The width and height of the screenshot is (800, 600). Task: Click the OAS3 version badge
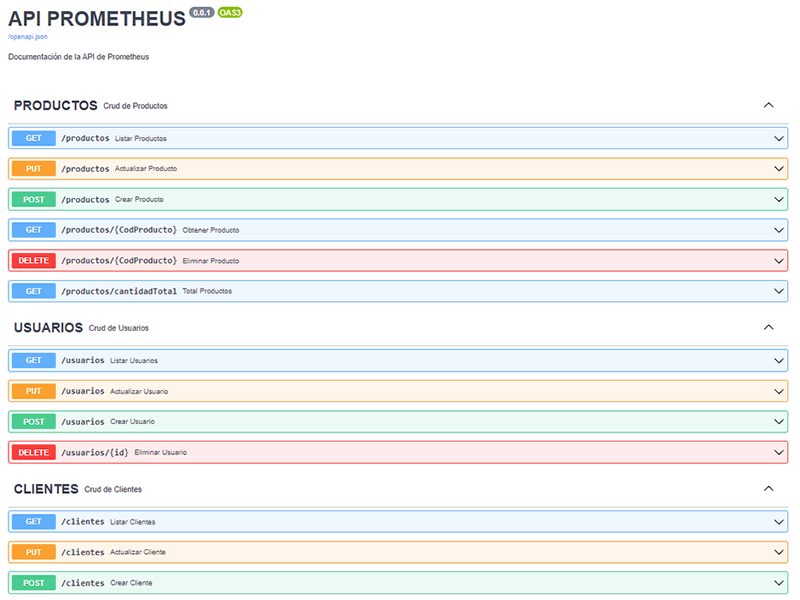[x=230, y=12]
